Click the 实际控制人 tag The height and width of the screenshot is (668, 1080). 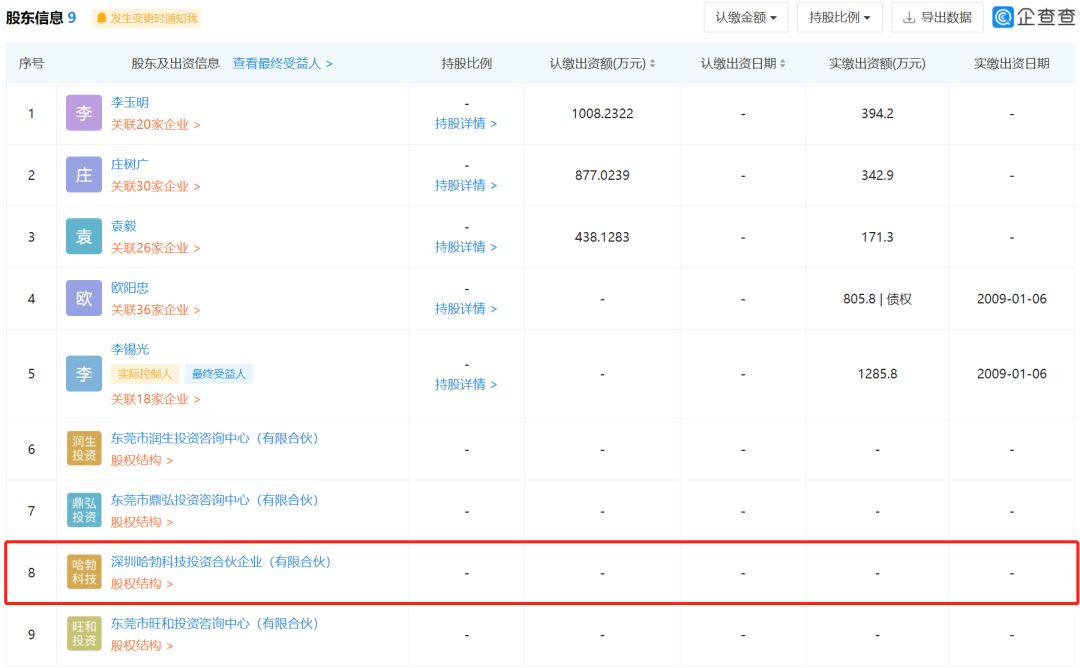point(145,374)
